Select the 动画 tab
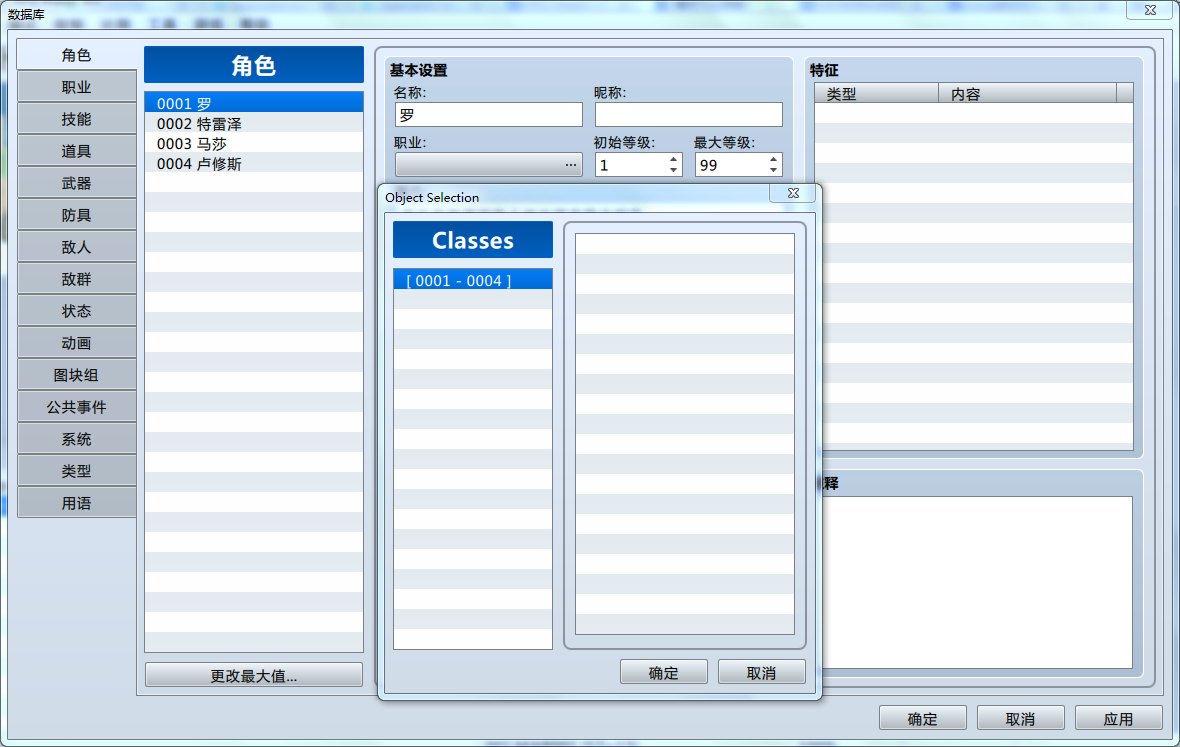The image size is (1180, 747). [x=76, y=342]
